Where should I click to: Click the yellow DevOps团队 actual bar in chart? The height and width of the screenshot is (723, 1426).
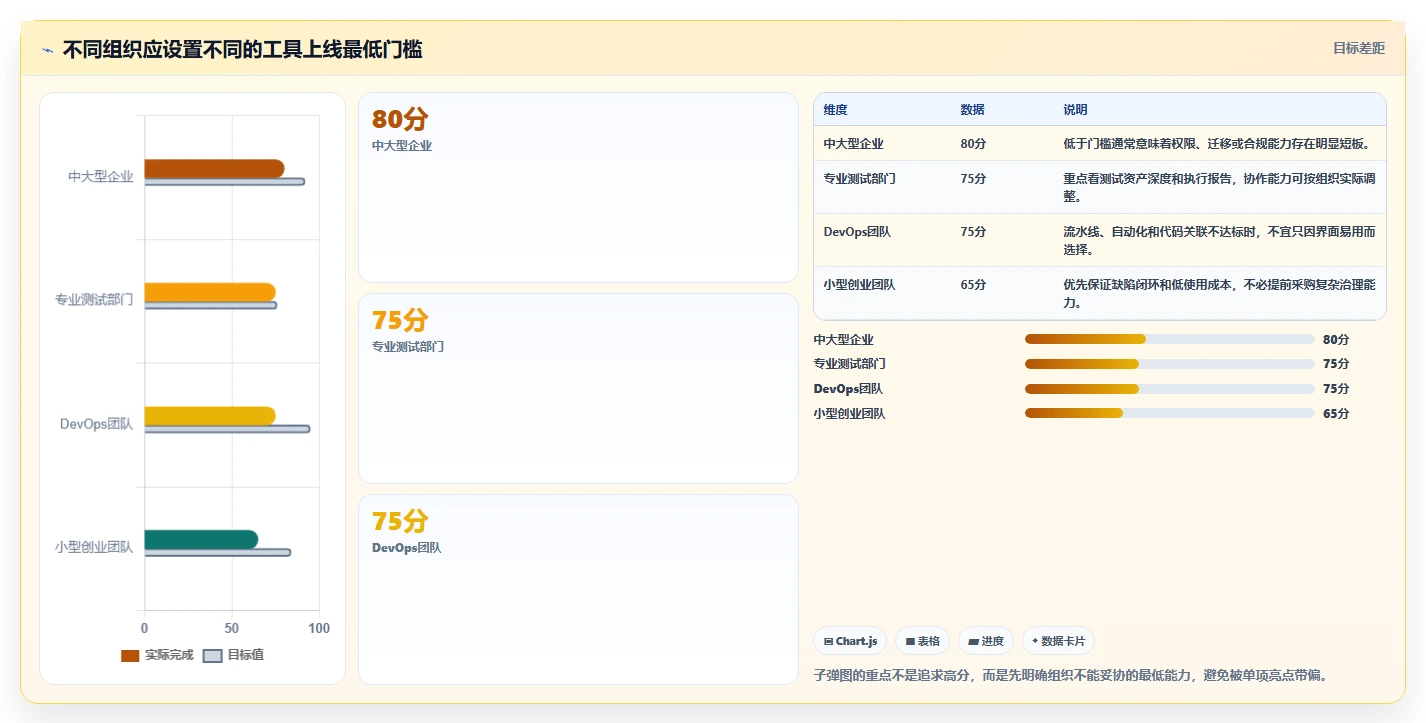click(210, 416)
